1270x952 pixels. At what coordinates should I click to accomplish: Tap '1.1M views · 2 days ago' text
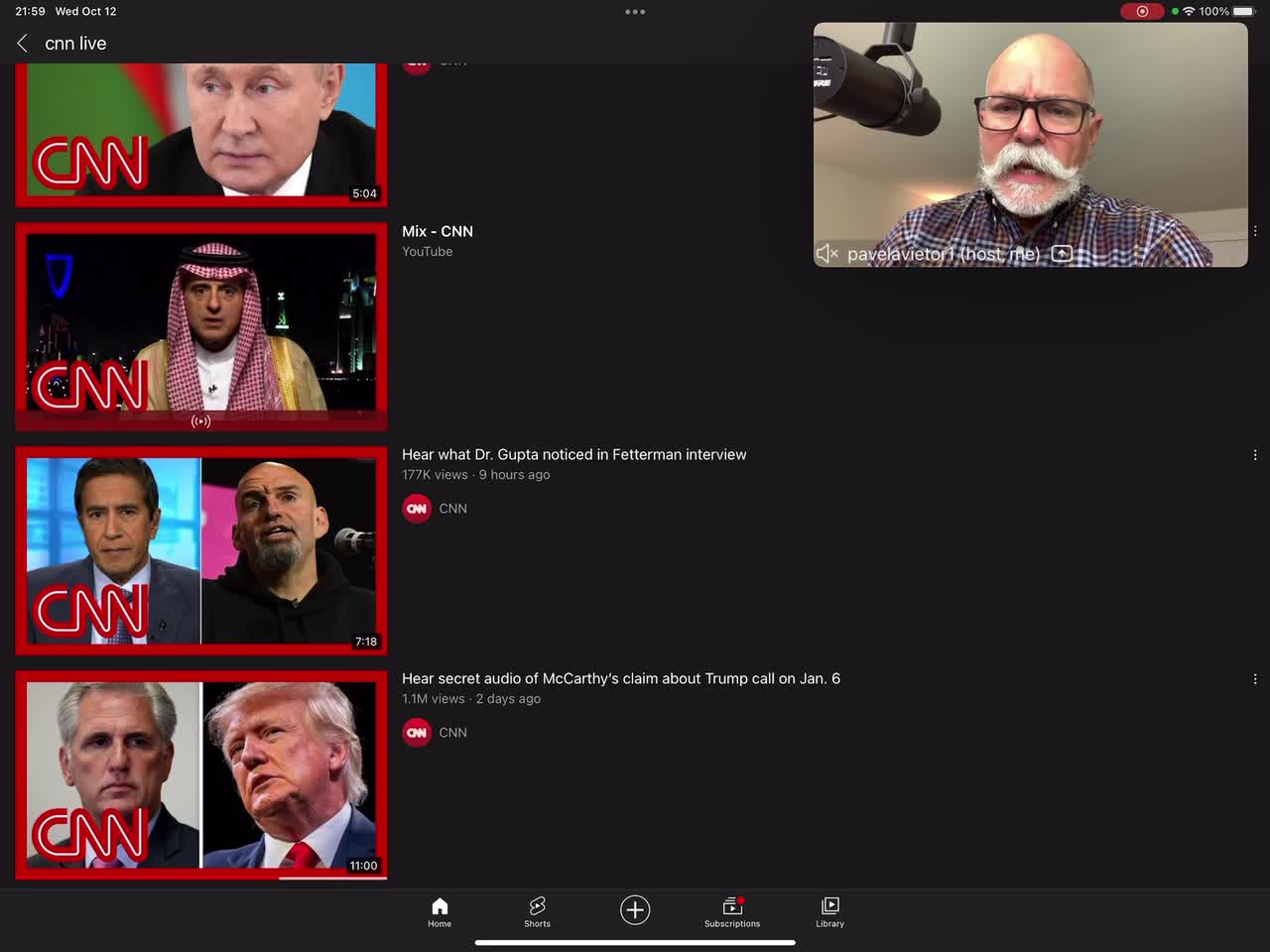tap(471, 699)
